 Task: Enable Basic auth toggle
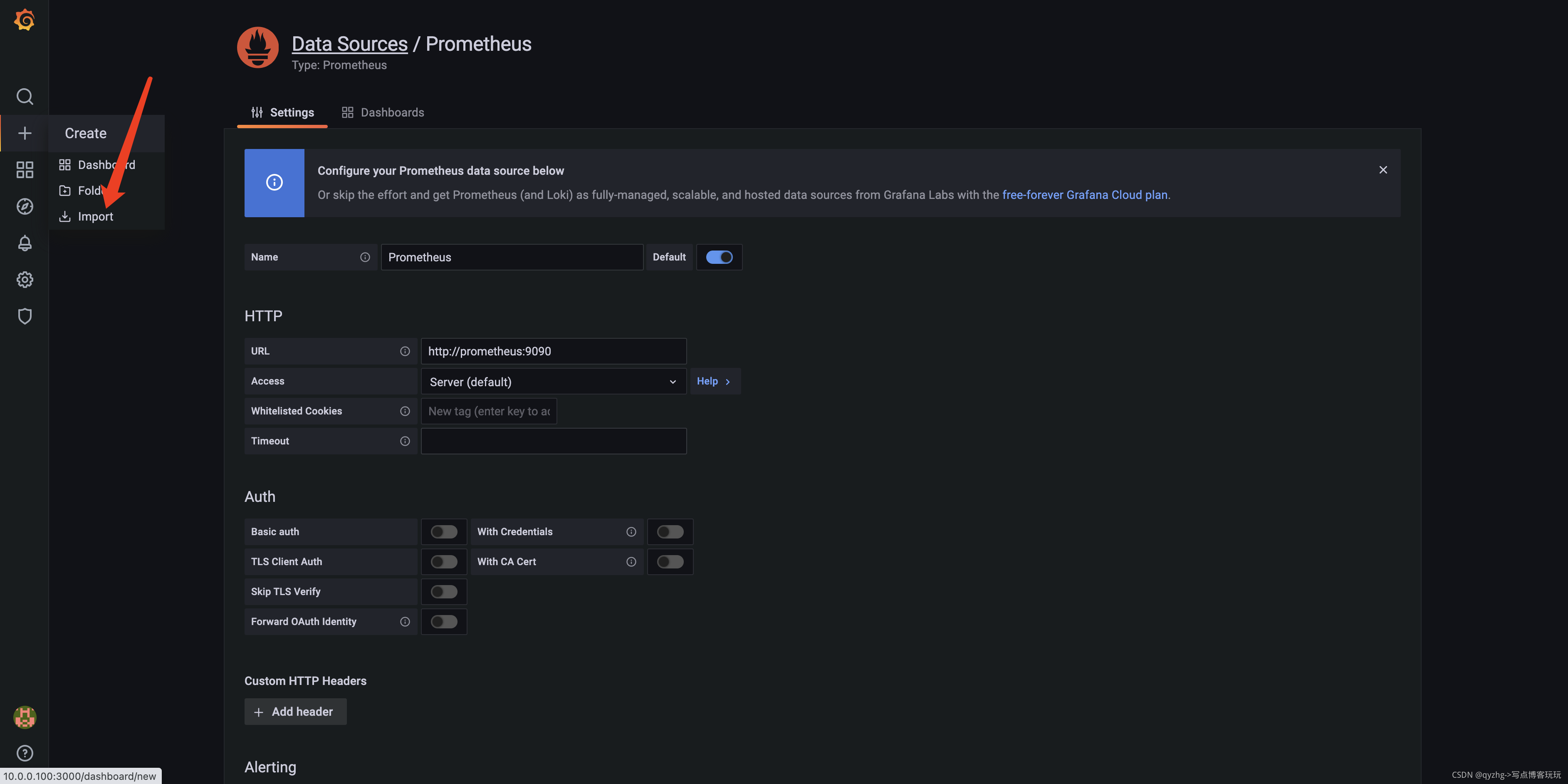tap(444, 531)
